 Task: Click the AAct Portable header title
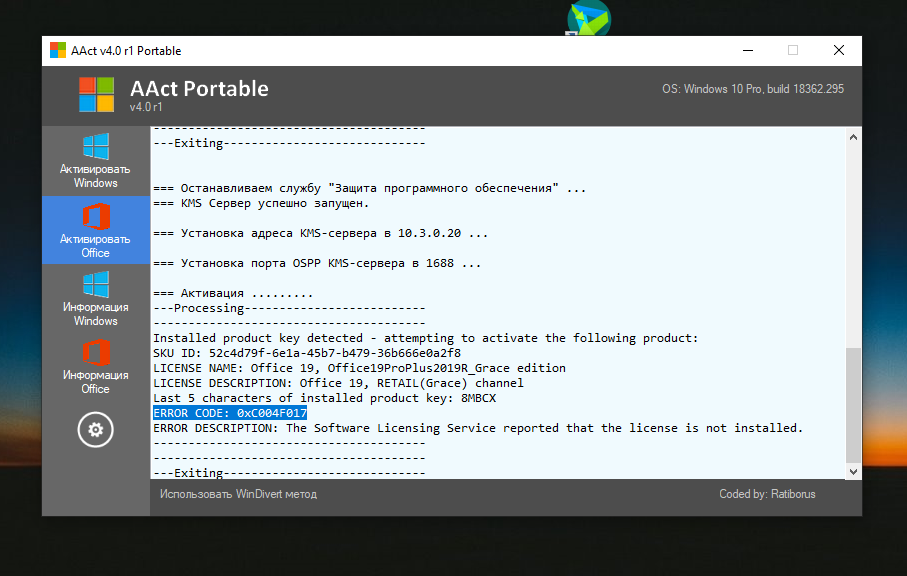point(200,88)
